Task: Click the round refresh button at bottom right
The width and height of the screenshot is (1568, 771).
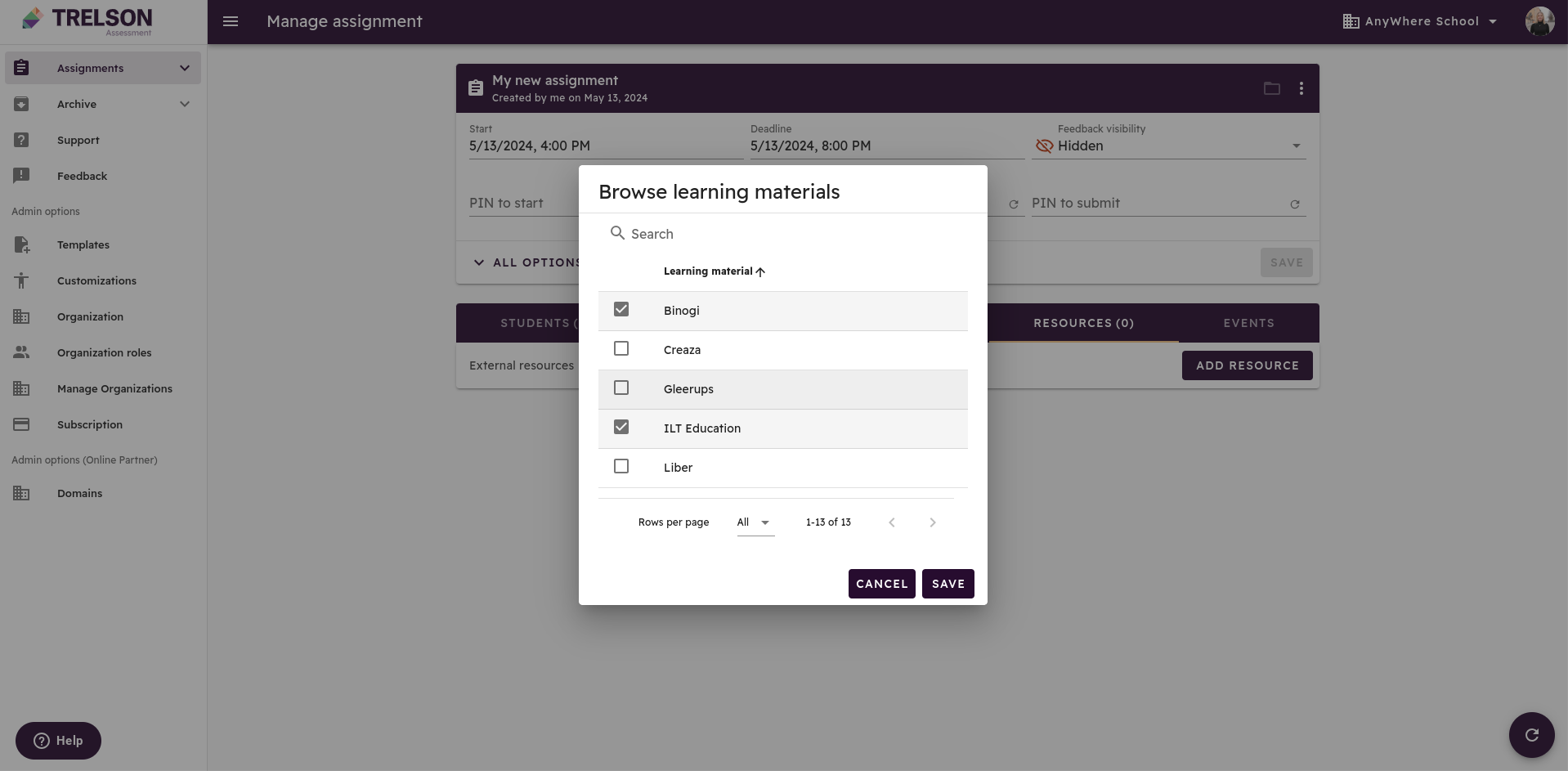Action: pyautogui.click(x=1532, y=735)
